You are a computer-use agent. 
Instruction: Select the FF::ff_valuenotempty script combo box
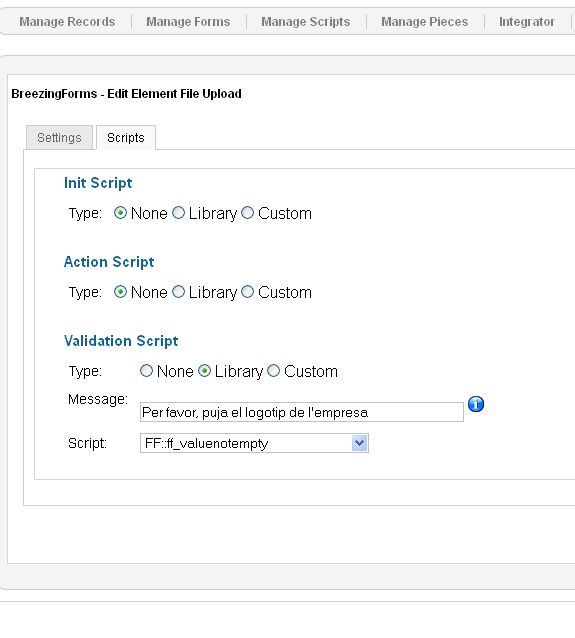click(254, 443)
